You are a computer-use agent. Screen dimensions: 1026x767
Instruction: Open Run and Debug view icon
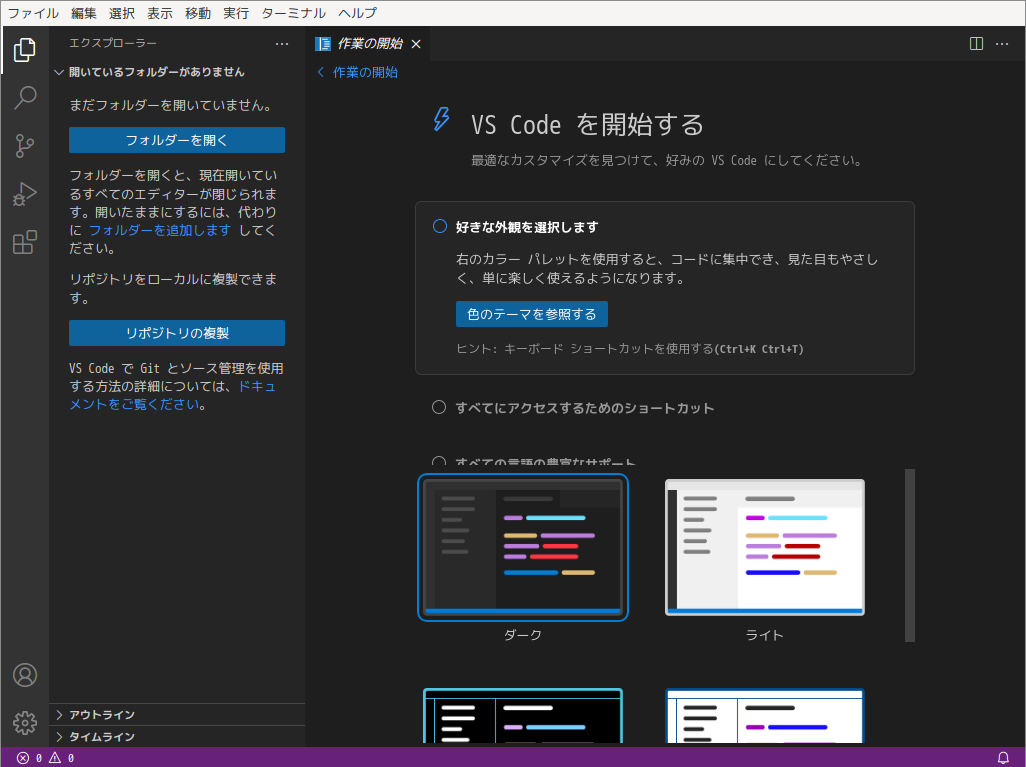coord(25,194)
